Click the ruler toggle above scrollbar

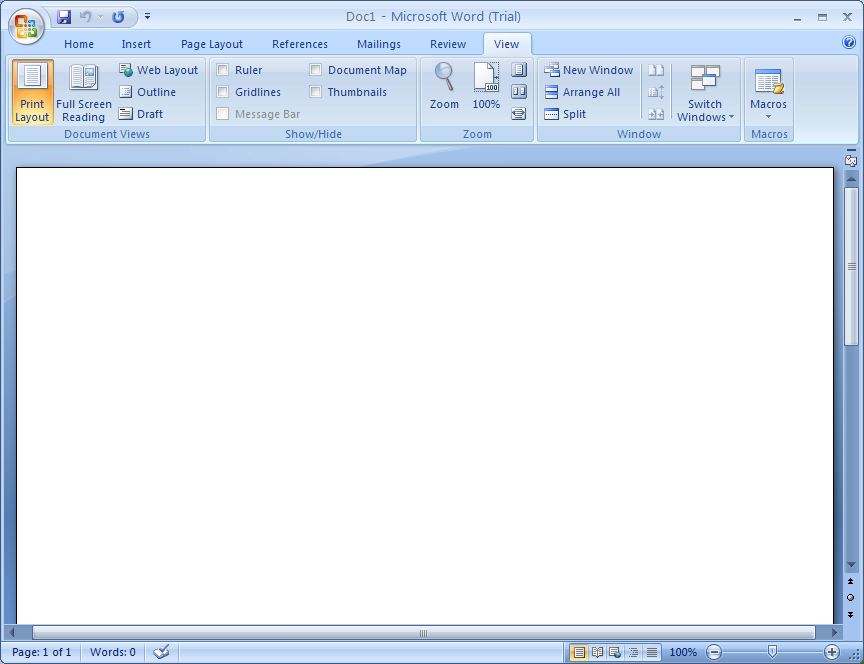tap(851, 160)
